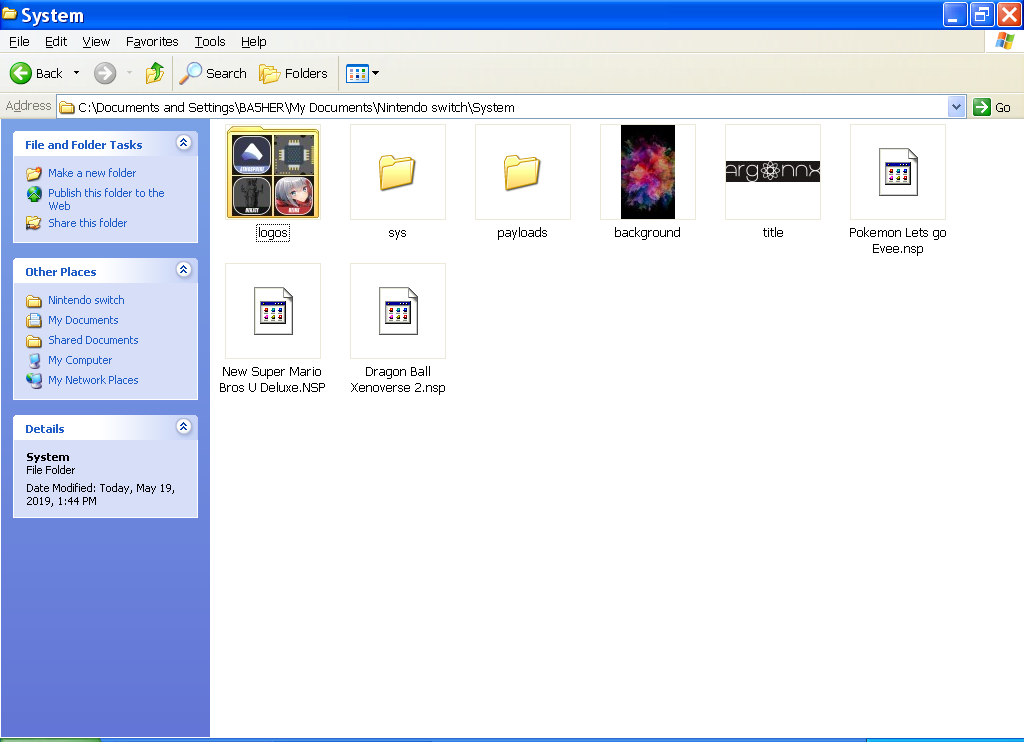Open the Forward history dropdown arrow
1024x742 pixels.
[x=129, y=73]
